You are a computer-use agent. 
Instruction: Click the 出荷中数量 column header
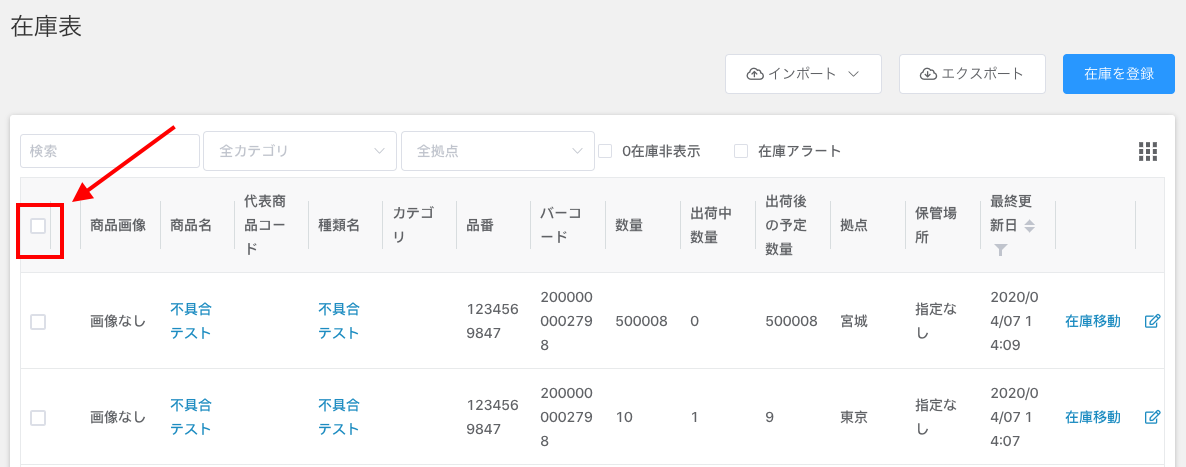click(x=711, y=226)
